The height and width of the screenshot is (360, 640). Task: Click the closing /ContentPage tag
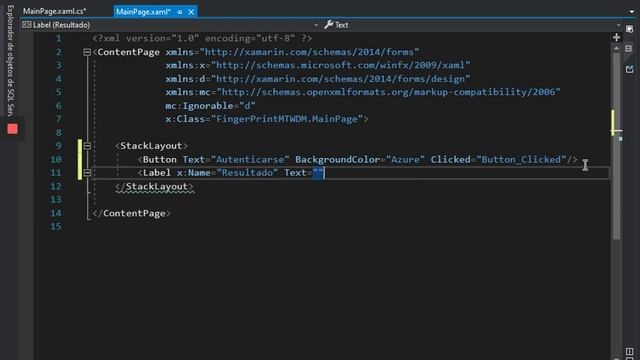131,213
